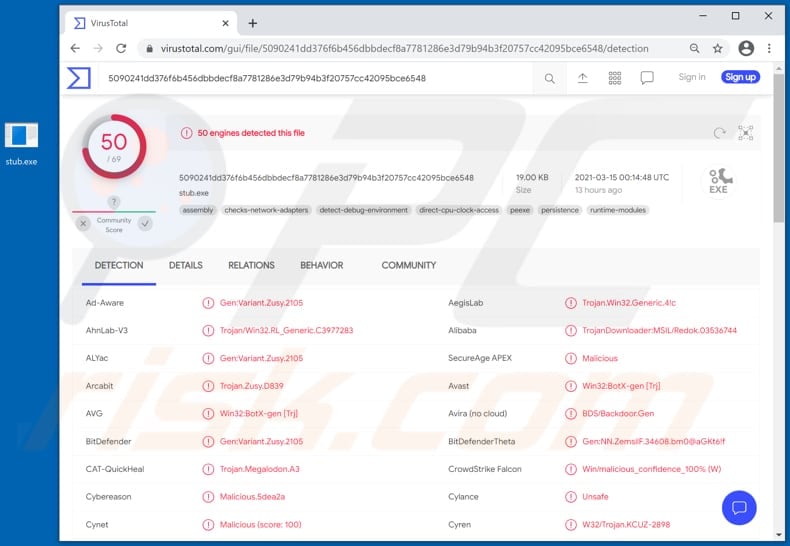The height and width of the screenshot is (546, 790).
Task: Open the Chrome profile avatar
Action: [x=746, y=48]
